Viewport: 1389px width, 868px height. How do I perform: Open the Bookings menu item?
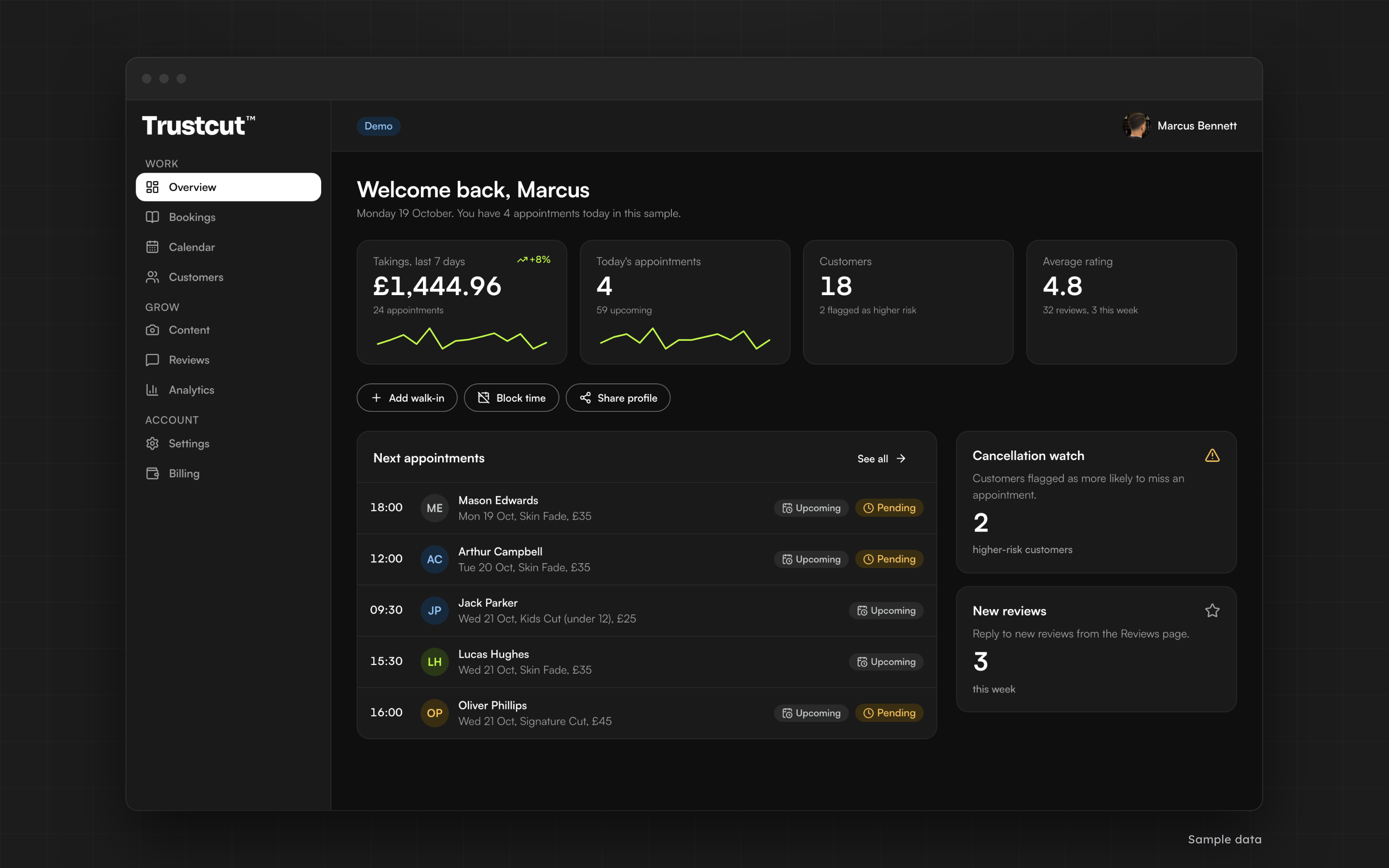tap(229, 217)
